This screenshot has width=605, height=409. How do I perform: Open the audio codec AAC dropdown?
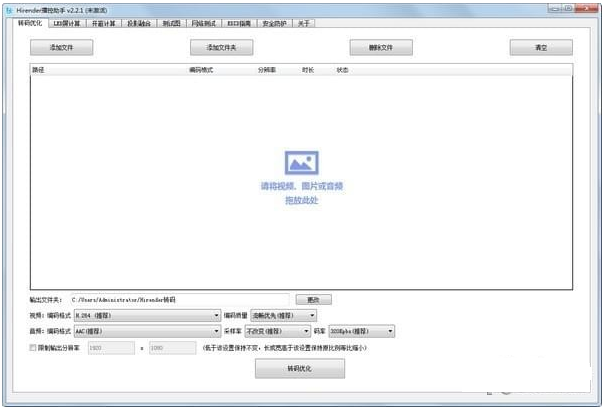pos(147,331)
